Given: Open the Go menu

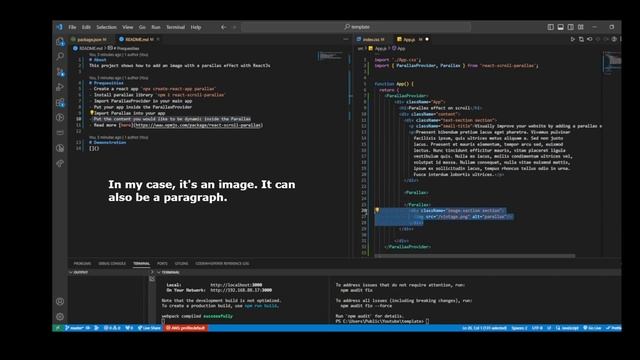Looking at the screenshot, I should (x=142, y=27).
